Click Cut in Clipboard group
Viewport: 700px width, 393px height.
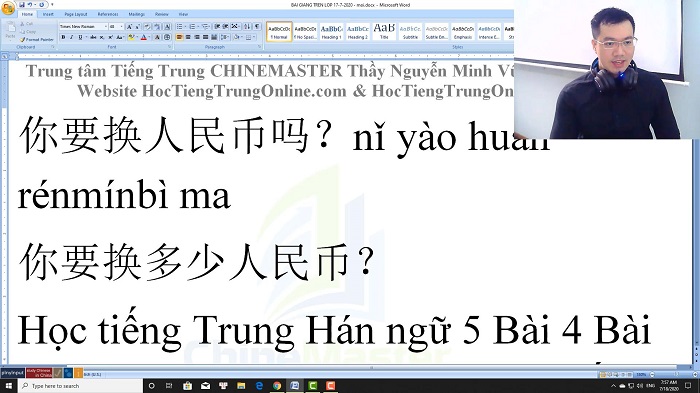pyautogui.click(x=26, y=24)
